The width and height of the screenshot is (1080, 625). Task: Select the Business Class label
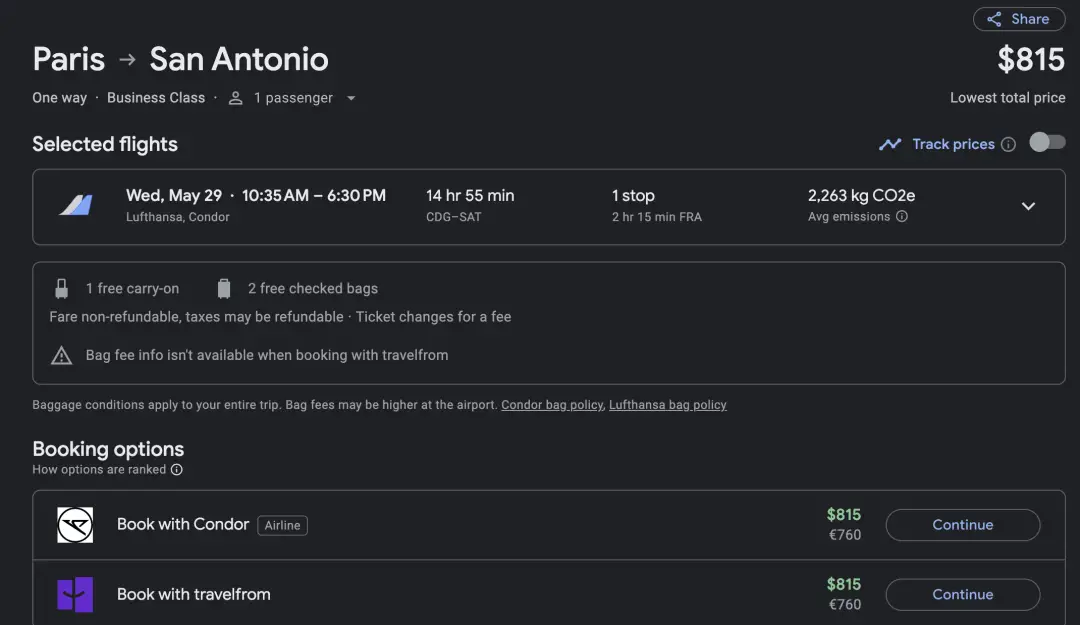tap(156, 98)
